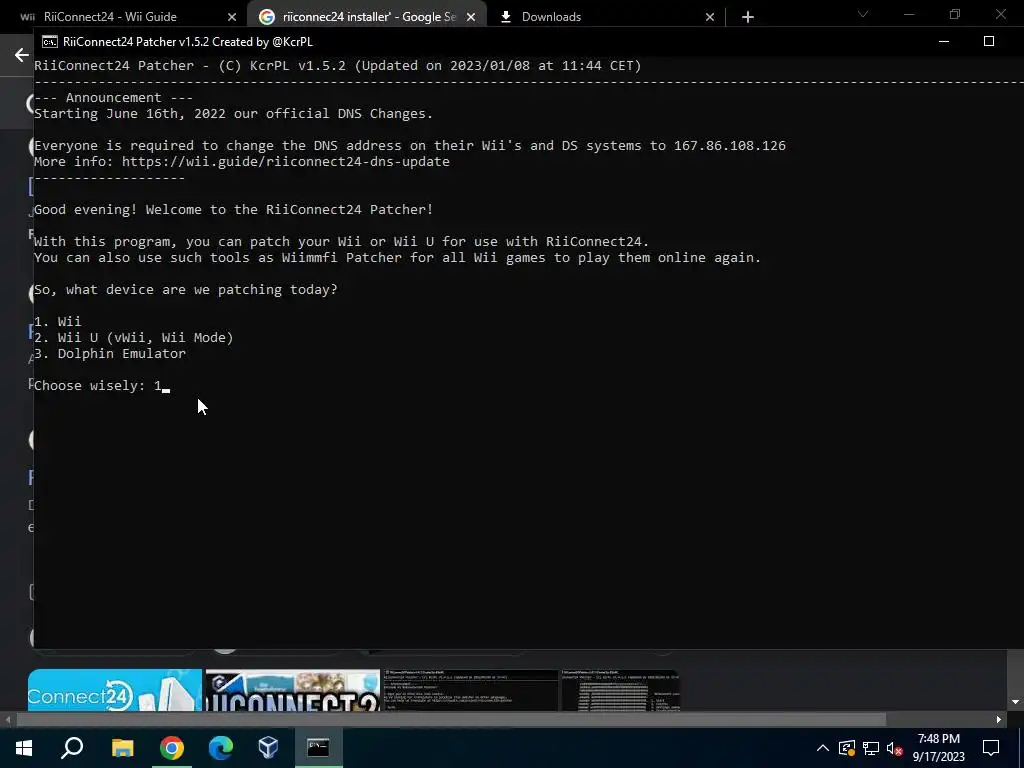Viewport: 1024px width, 768px height.
Task: Click the horizontal scrollbar thumb
Action: coord(451,720)
